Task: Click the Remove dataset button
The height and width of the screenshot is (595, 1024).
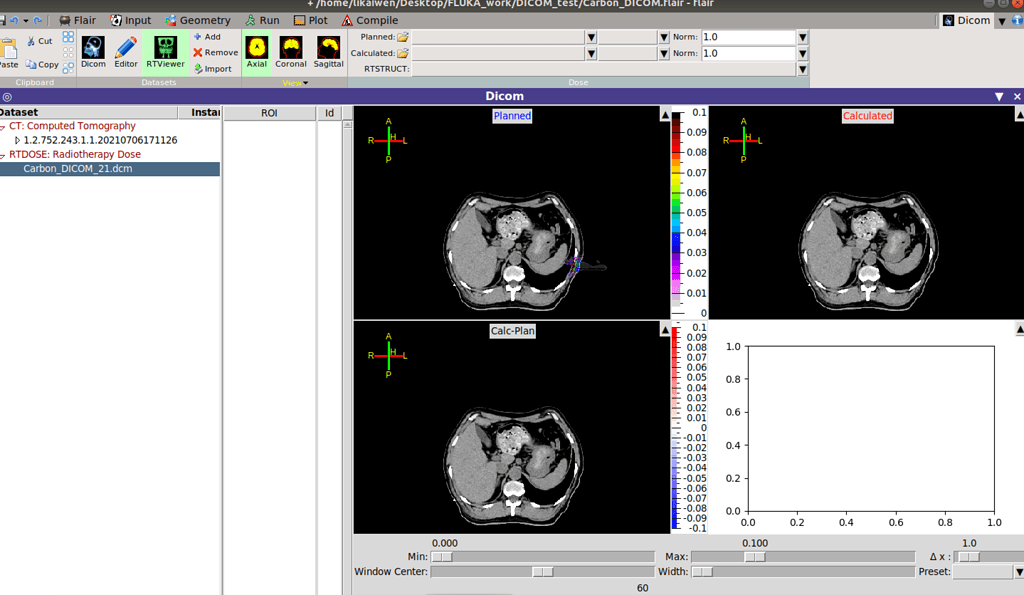Action: point(215,53)
